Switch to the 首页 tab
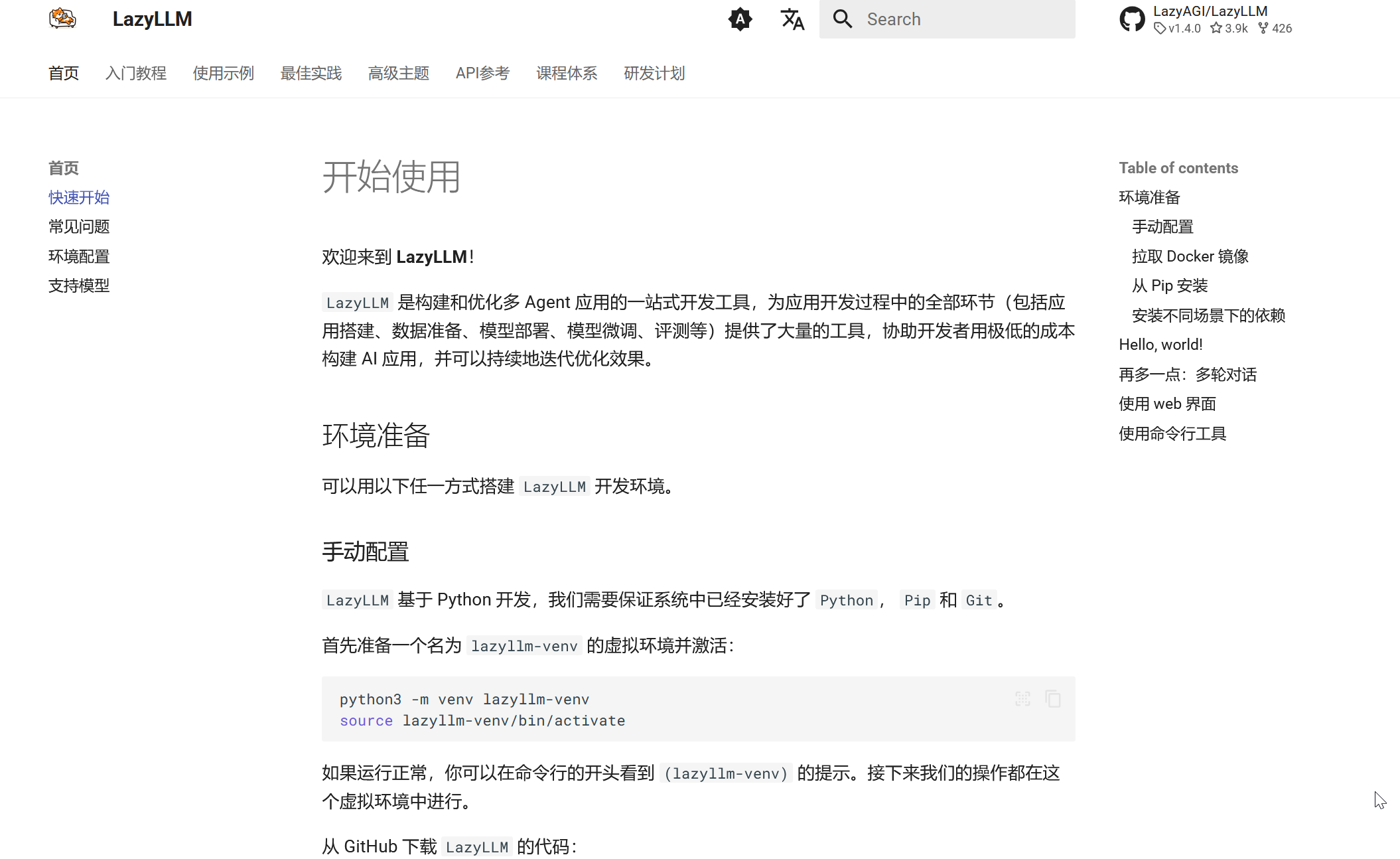This screenshot has width=1400, height=859. (x=64, y=73)
